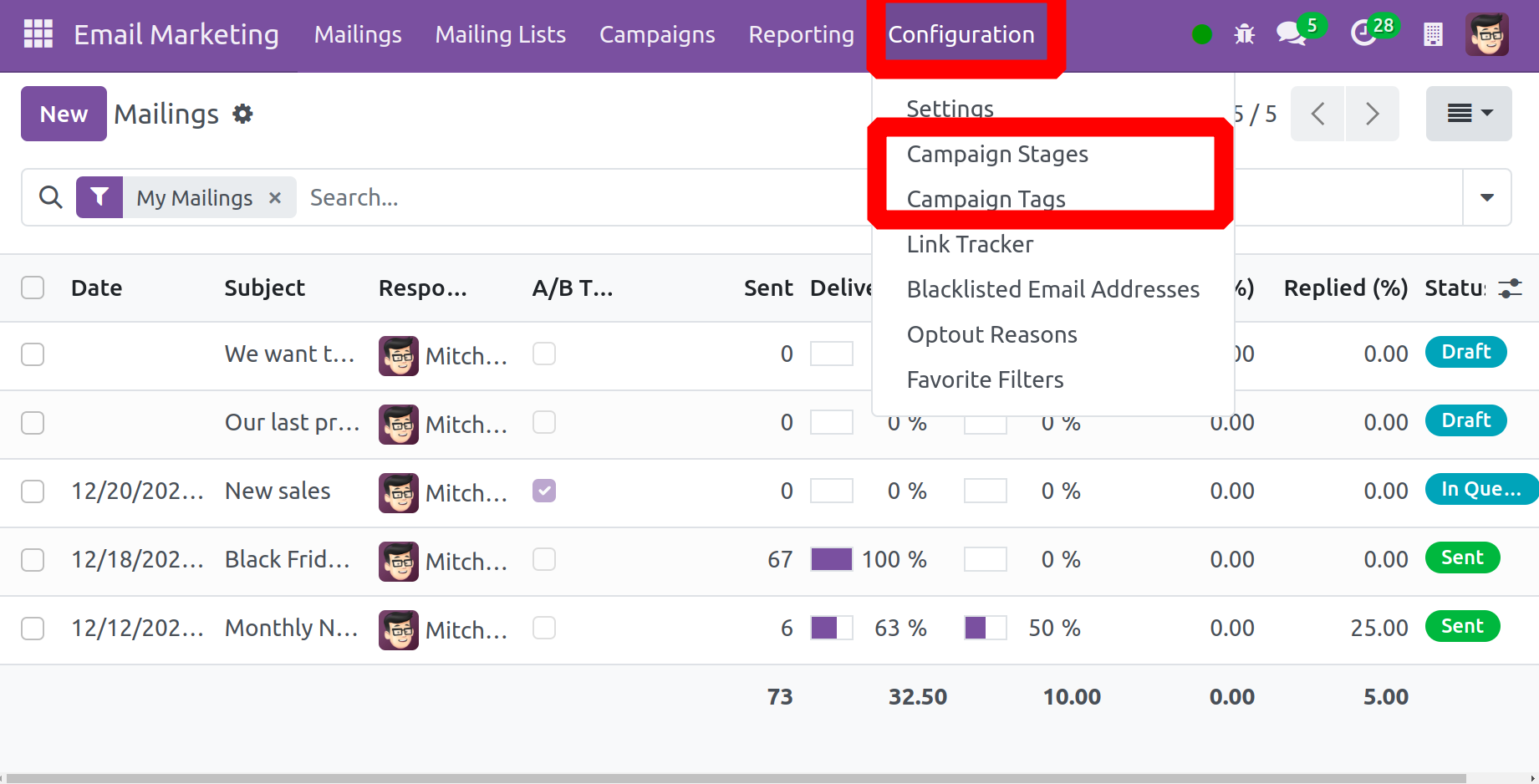Create a New mailing
The height and width of the screenshot is (784, 1539).
[64, 114]
